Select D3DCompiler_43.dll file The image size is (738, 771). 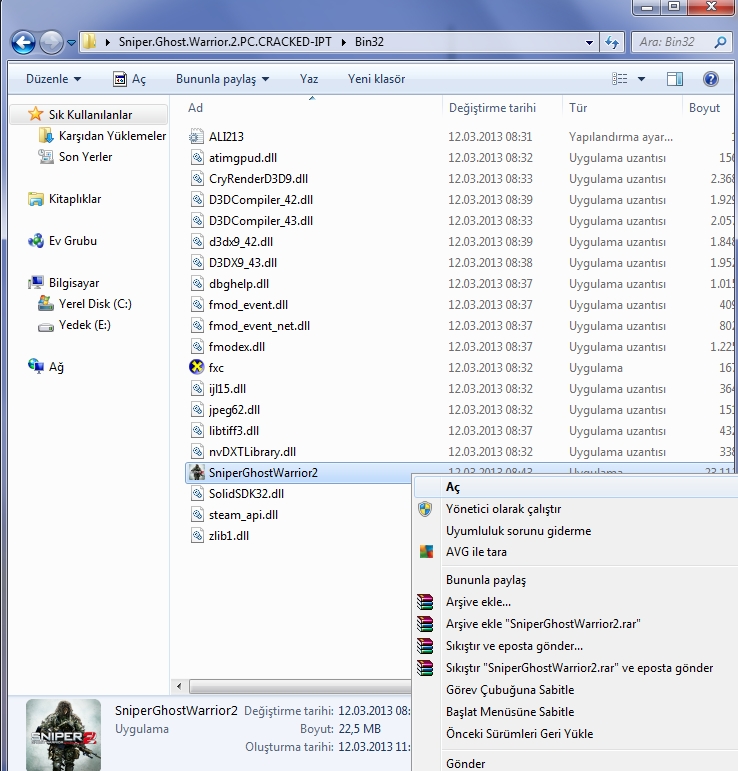tap(261, 221)
